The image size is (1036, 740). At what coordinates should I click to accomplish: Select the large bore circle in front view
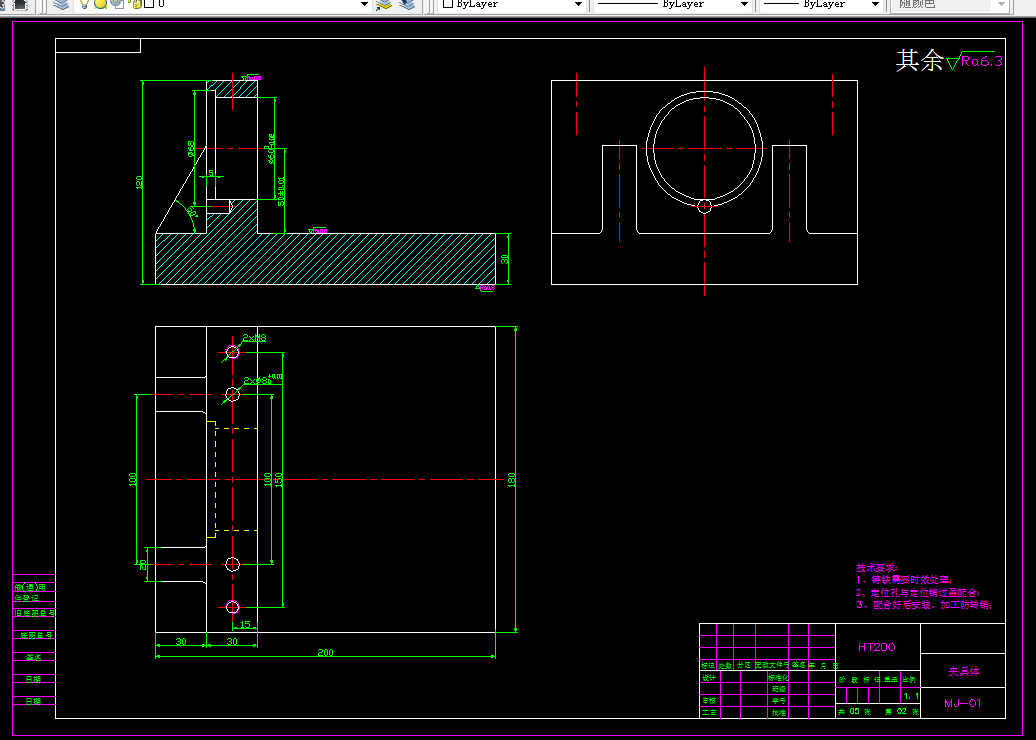pos(704,149)
